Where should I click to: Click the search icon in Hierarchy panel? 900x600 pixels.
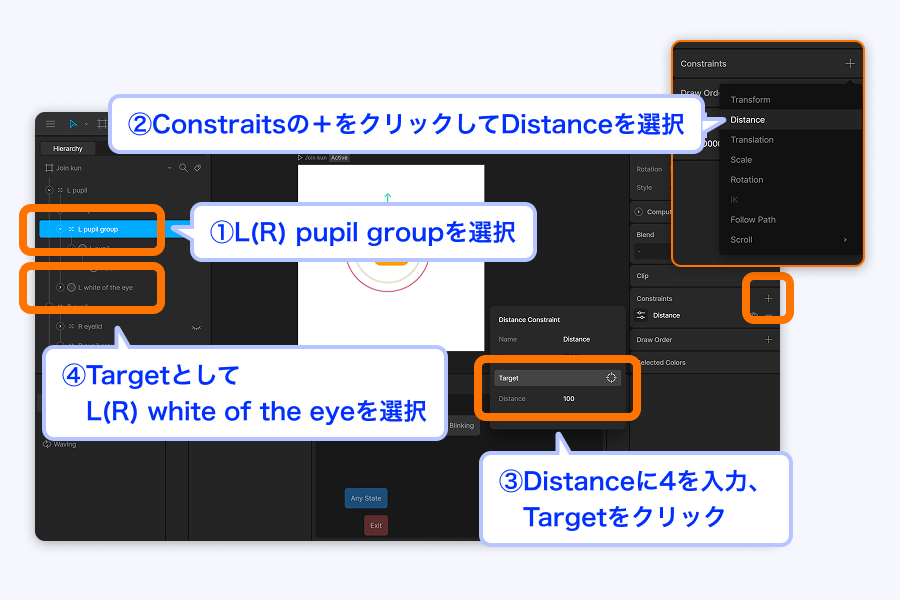point(183,168)
